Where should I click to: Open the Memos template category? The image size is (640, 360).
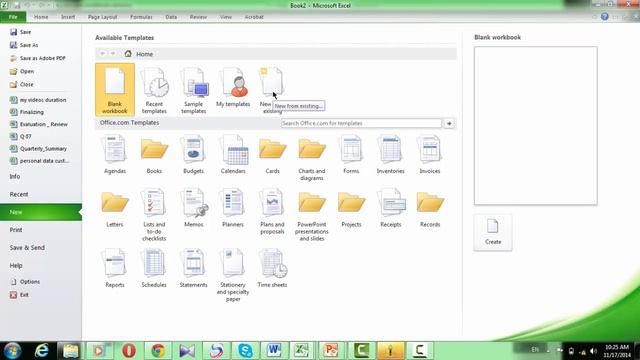tap(193, 208)
